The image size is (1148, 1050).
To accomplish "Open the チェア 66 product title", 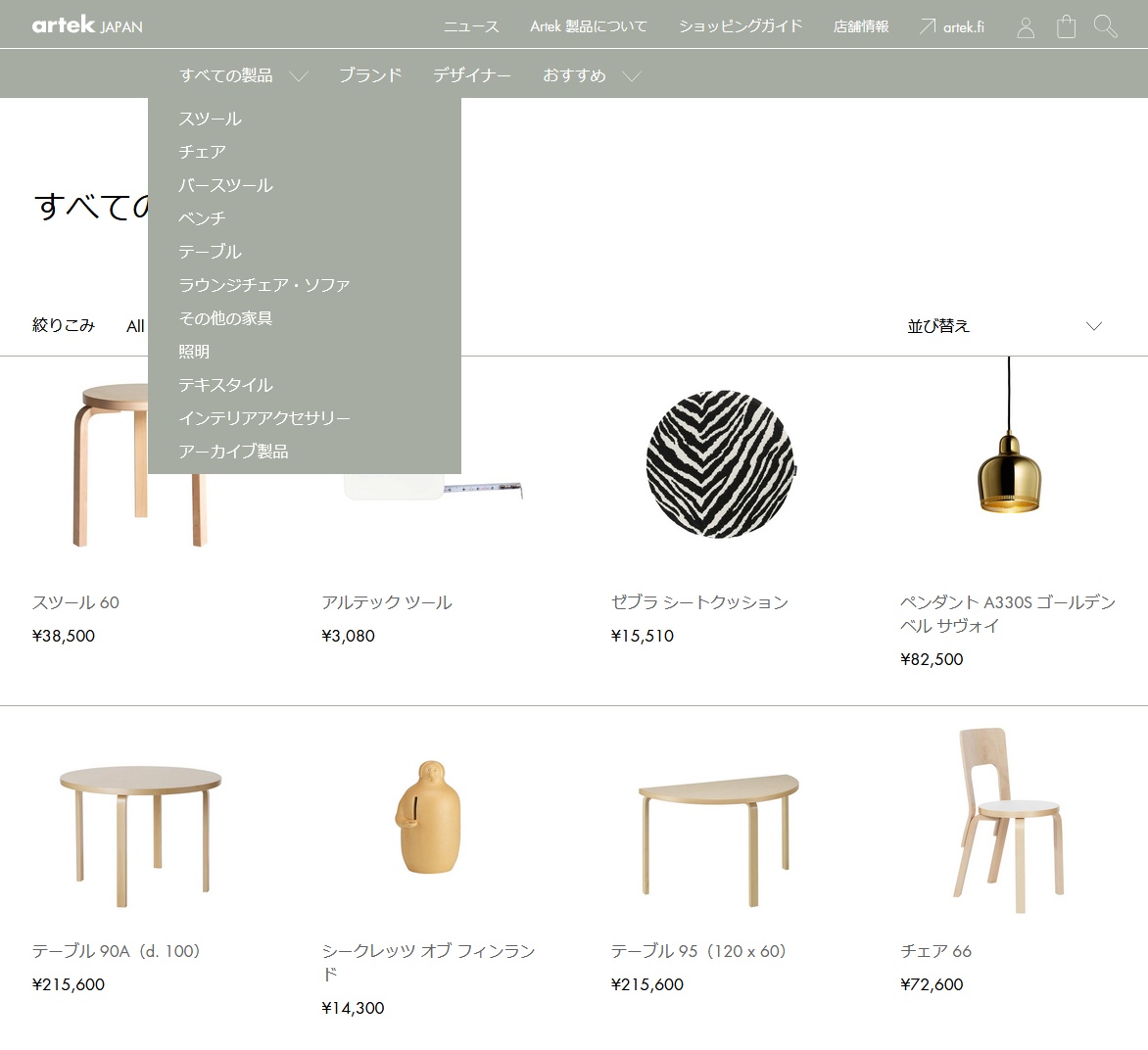I will [935, 951].
